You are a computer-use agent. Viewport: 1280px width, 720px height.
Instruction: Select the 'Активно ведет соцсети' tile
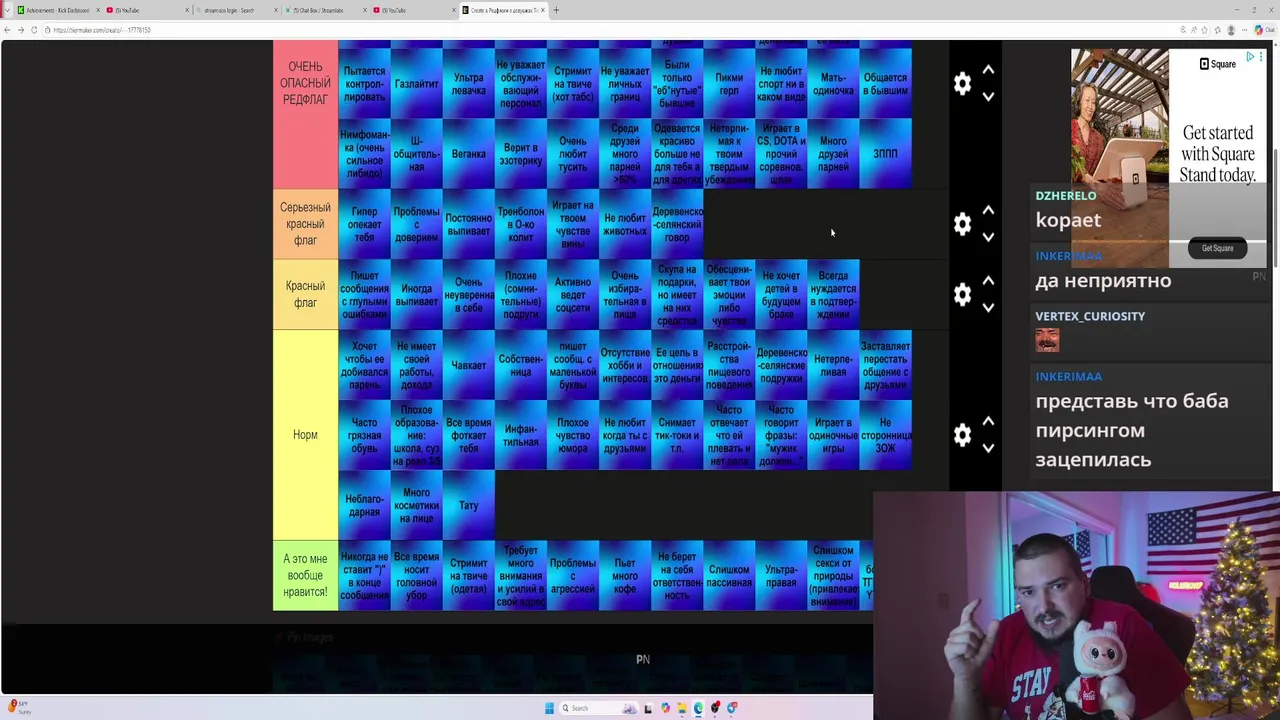click(573, 294)
